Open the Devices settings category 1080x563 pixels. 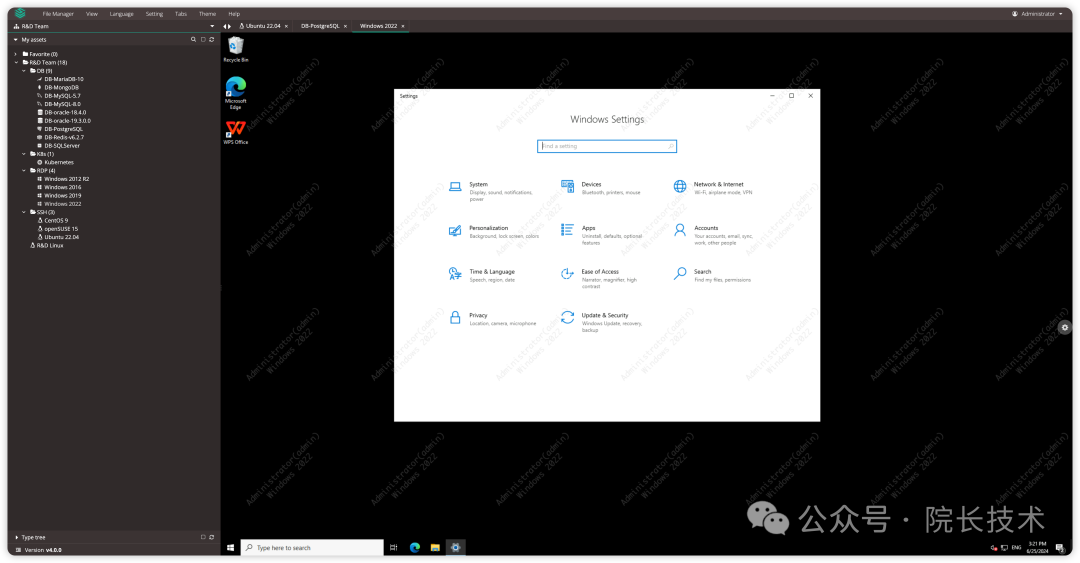tap(601, 188)
